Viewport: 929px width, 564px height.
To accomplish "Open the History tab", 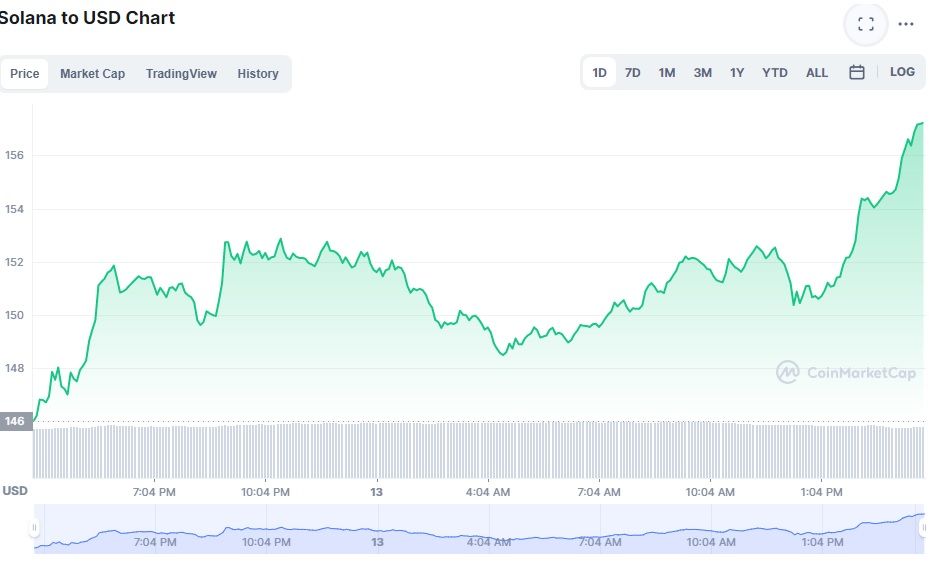I will (258, 73).
